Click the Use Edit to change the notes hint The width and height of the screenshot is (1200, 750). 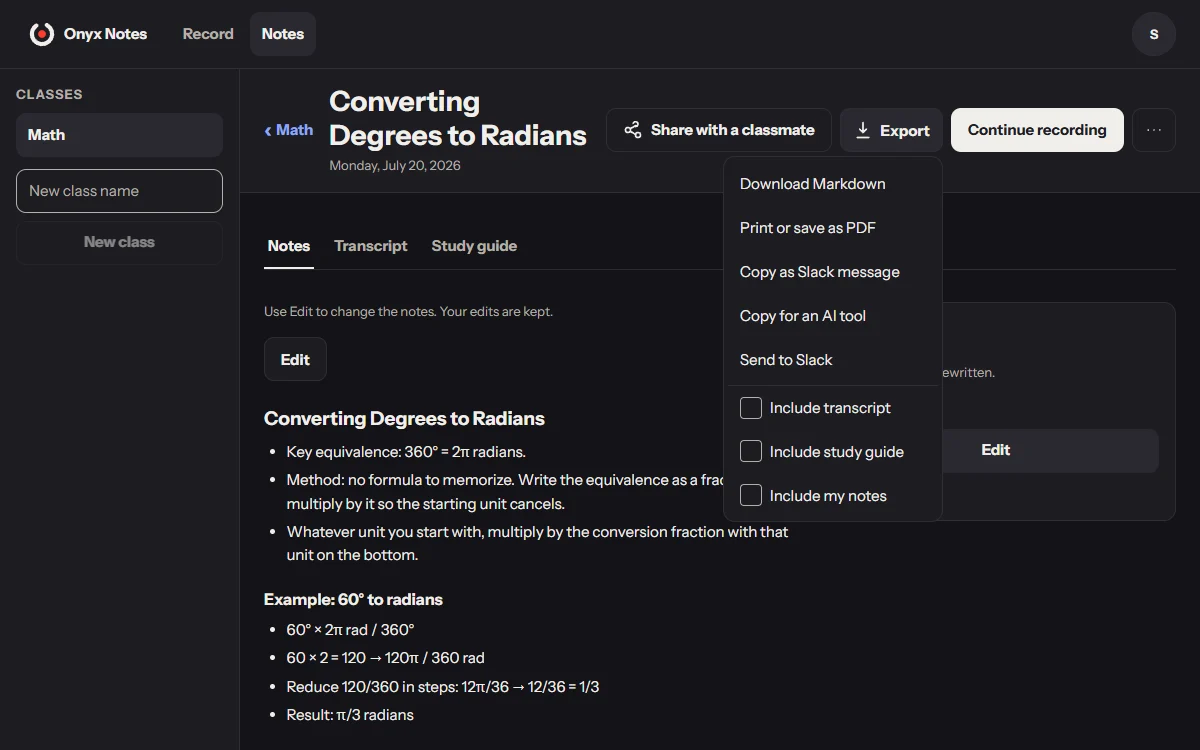point(408,312)
